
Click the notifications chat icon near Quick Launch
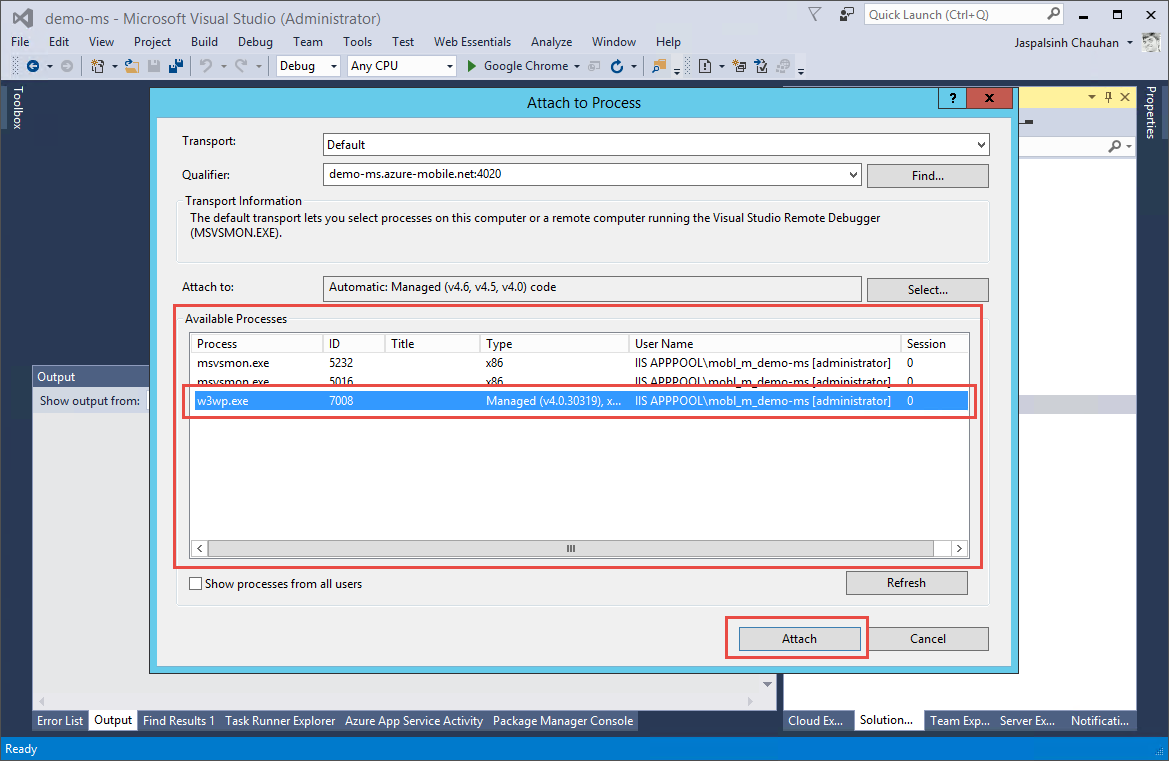[846, 14]
